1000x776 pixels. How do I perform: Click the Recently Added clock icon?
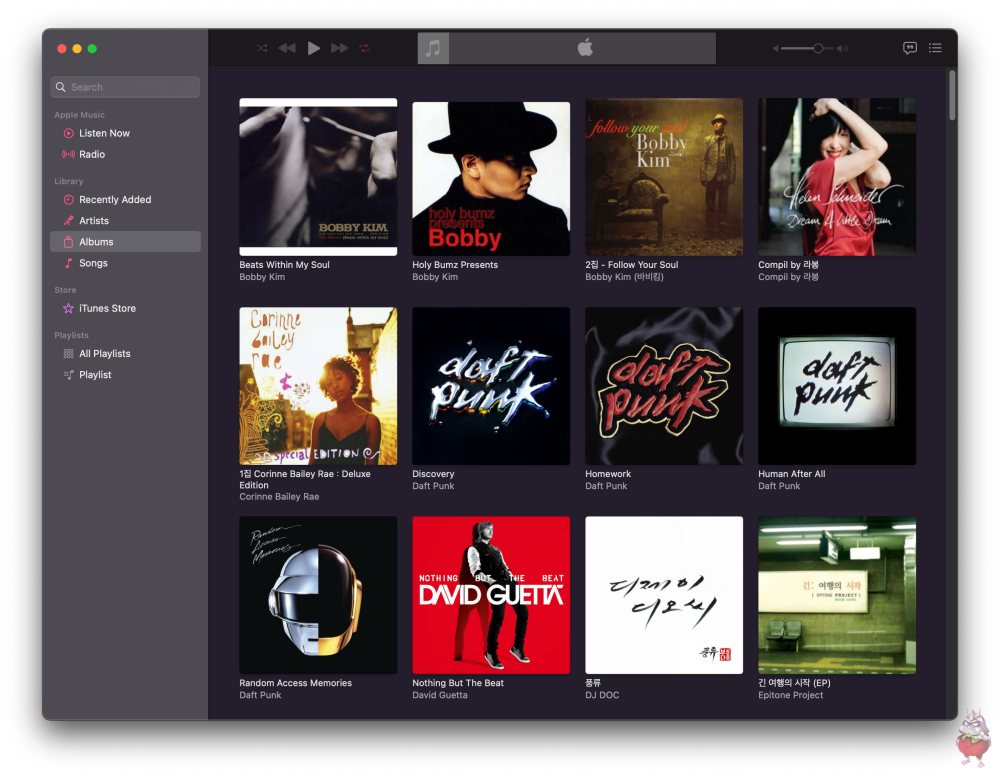pos(68,200)
